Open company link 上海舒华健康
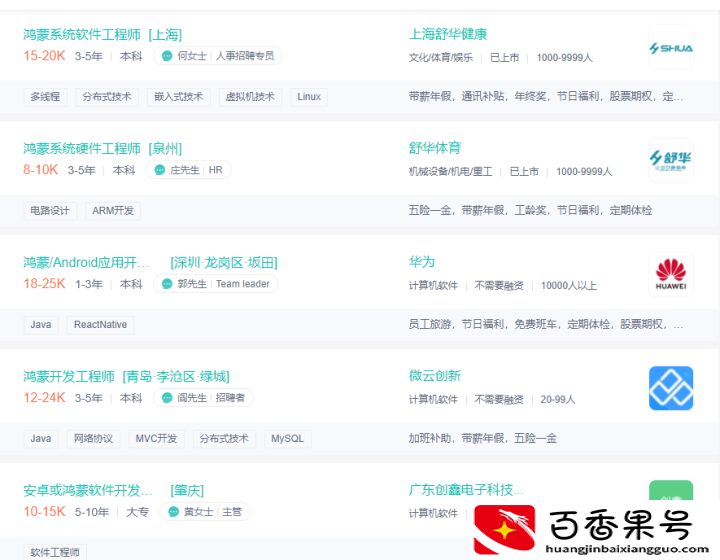The width and height of the screenshot is (720, 560). (448, 34)
